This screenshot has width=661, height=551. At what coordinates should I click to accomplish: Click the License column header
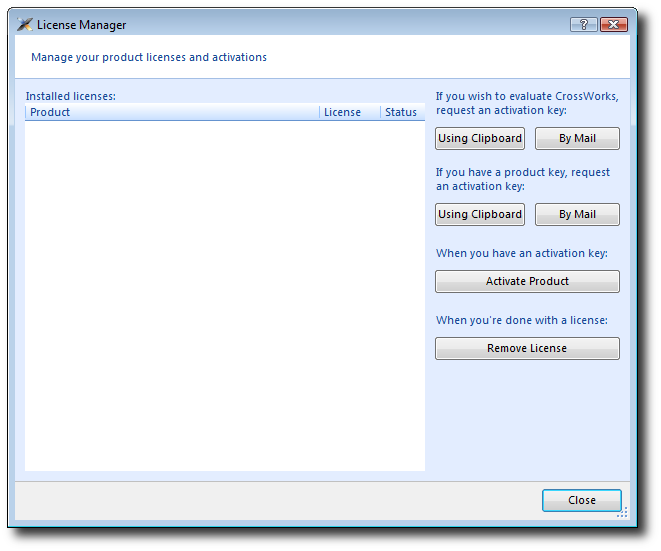(343, 112)
